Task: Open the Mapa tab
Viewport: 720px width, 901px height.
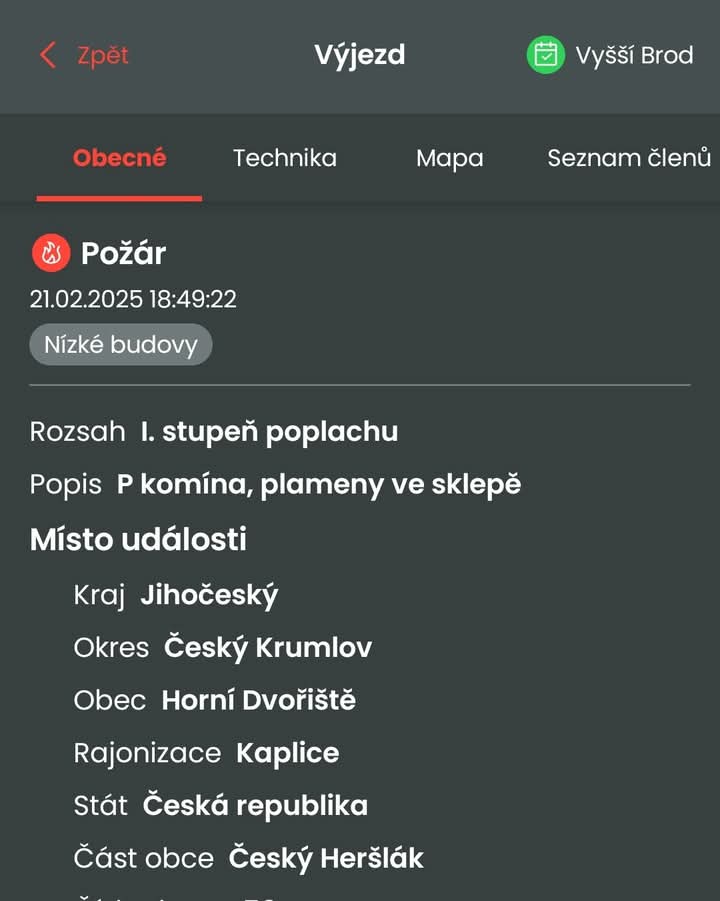Action: (449, 159)
